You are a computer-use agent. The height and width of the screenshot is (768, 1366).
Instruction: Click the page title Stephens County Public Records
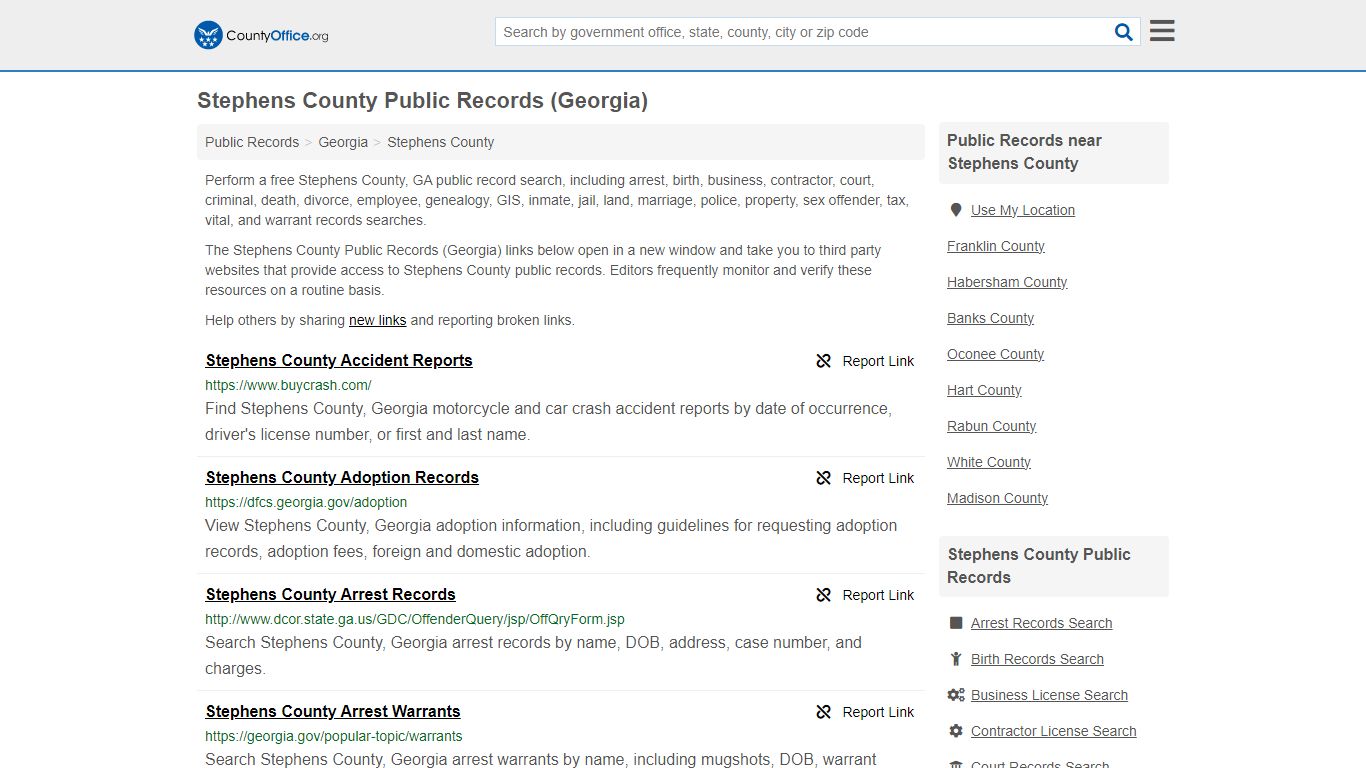point(422,101)
